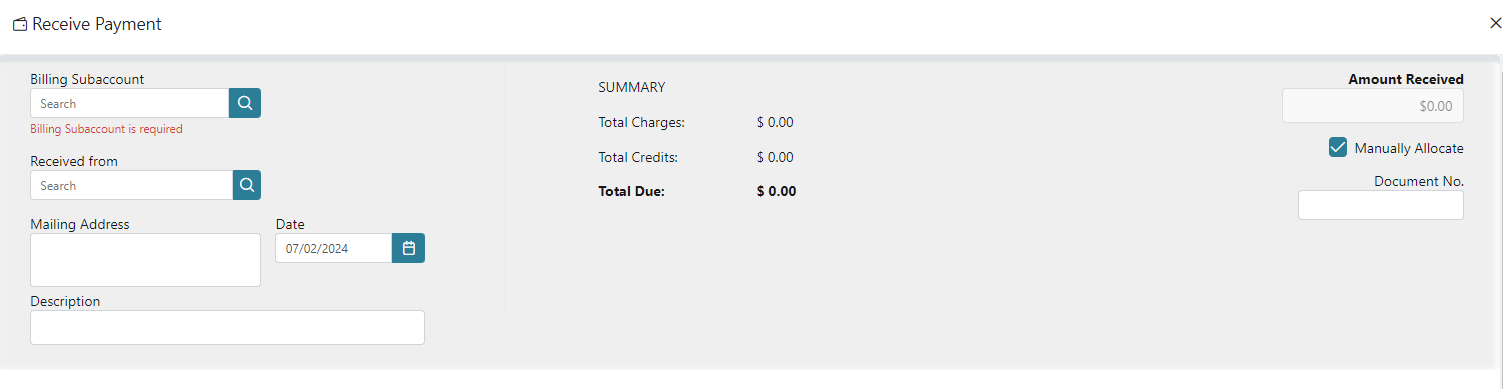Click the wallet icon beside Receive Payment

click(x=20, y=24)
